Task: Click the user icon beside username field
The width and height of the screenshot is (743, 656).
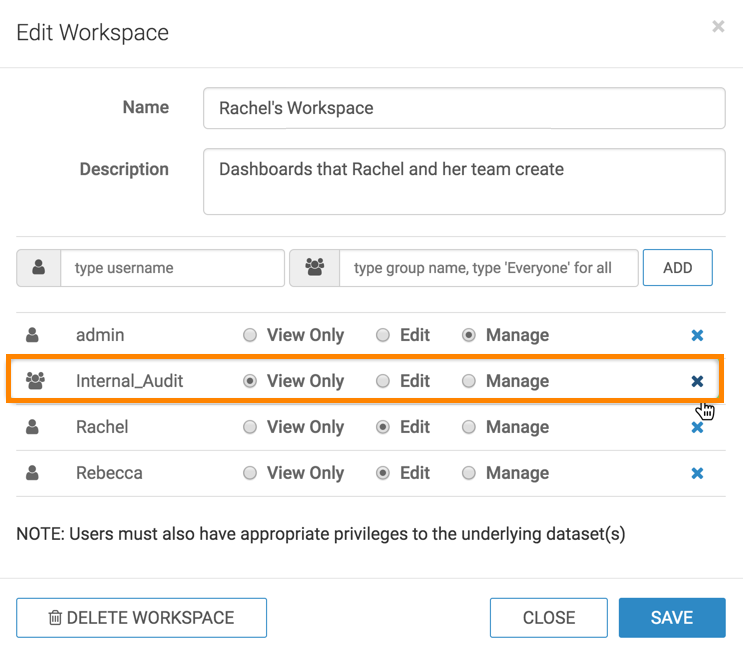Action: (39, 268)
